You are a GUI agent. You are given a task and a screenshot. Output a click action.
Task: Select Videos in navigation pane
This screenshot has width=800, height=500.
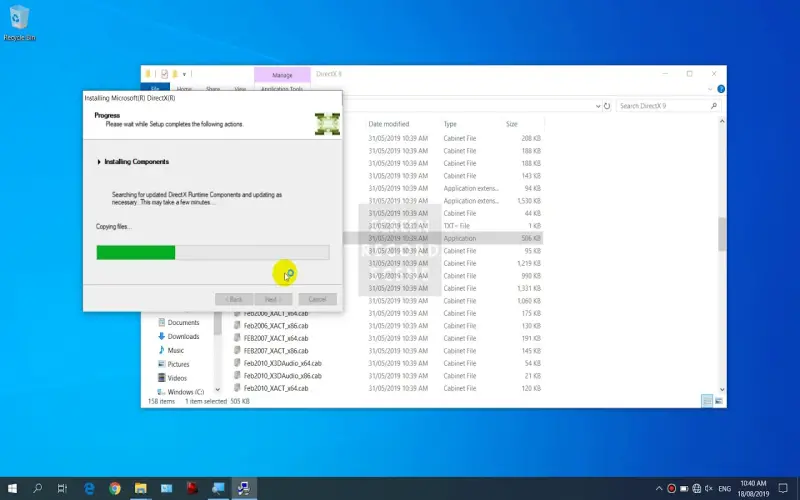coord(172,378)
